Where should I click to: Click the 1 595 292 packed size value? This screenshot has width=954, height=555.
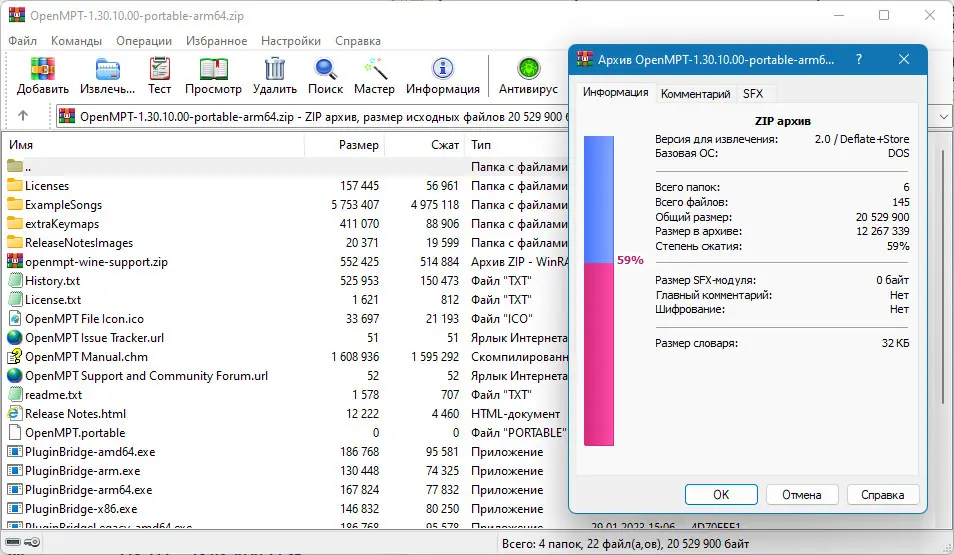click(x=434, y=357)
